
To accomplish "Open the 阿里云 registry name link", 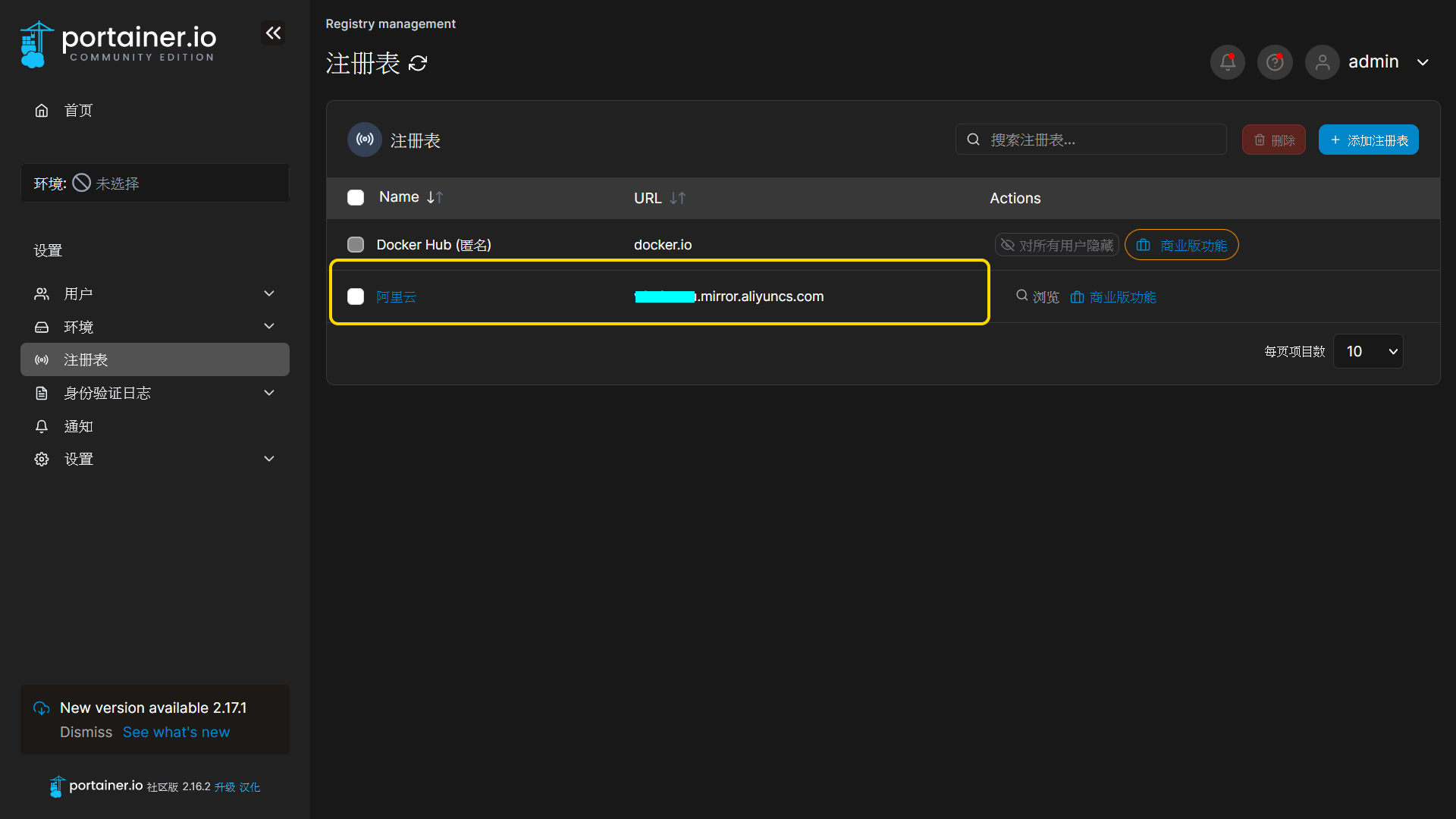I will 397,297.
